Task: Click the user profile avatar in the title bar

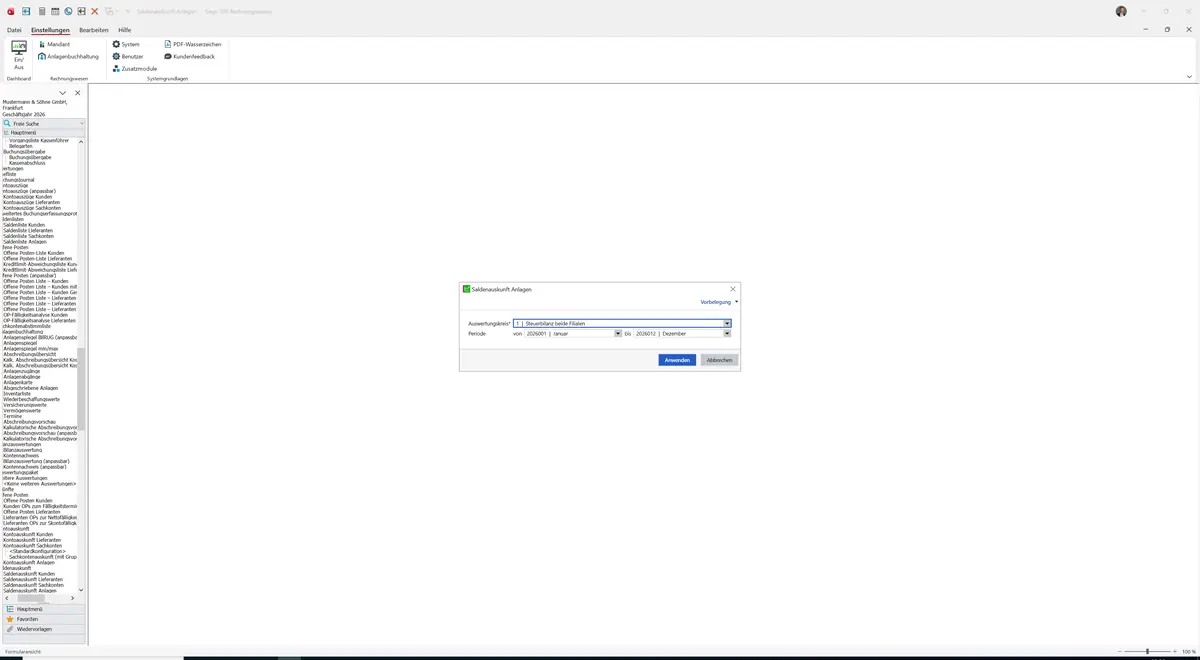Action: [x=1121, y=11]
